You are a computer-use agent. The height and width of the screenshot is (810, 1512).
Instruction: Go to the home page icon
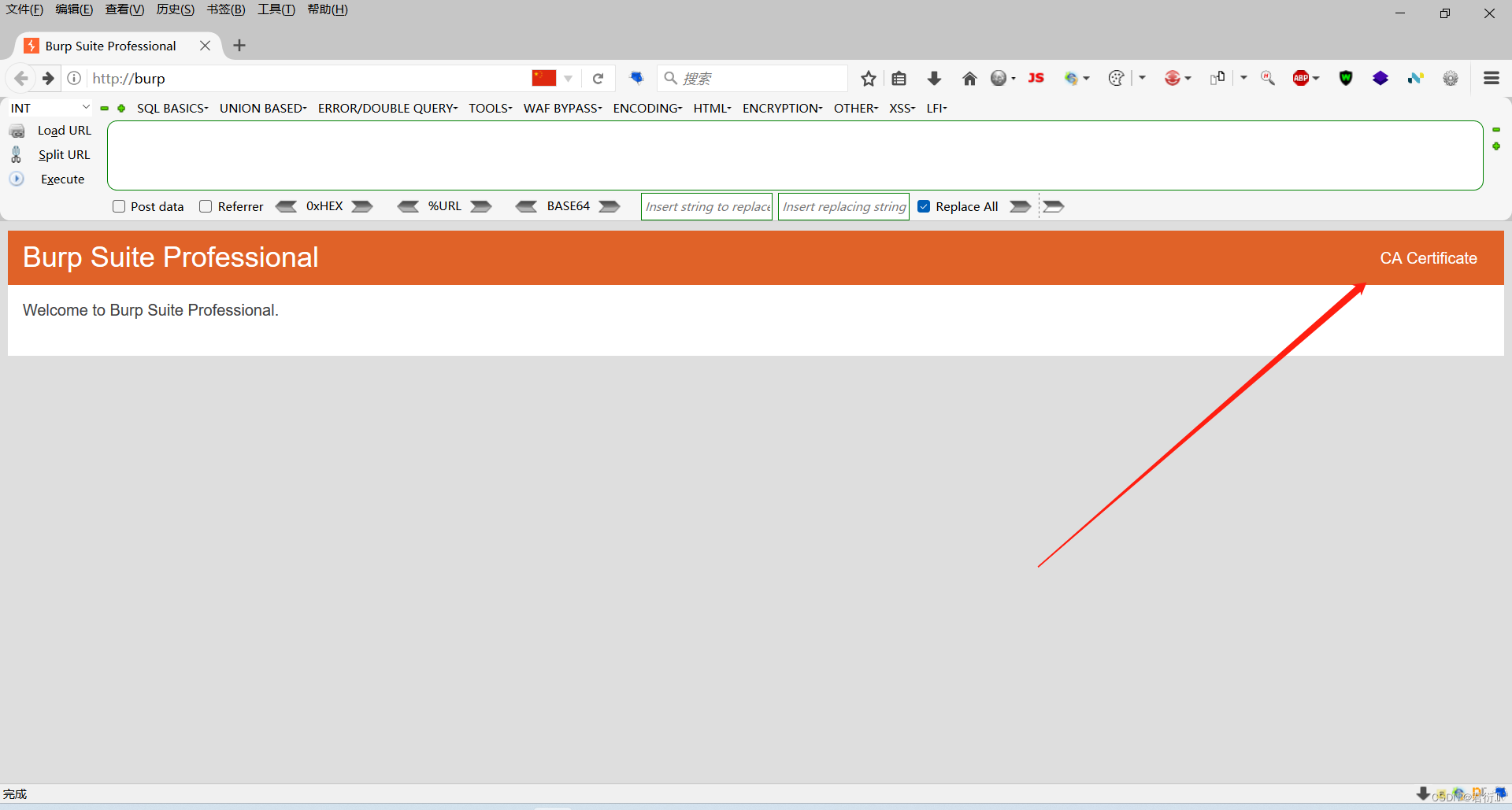(969, 78)
